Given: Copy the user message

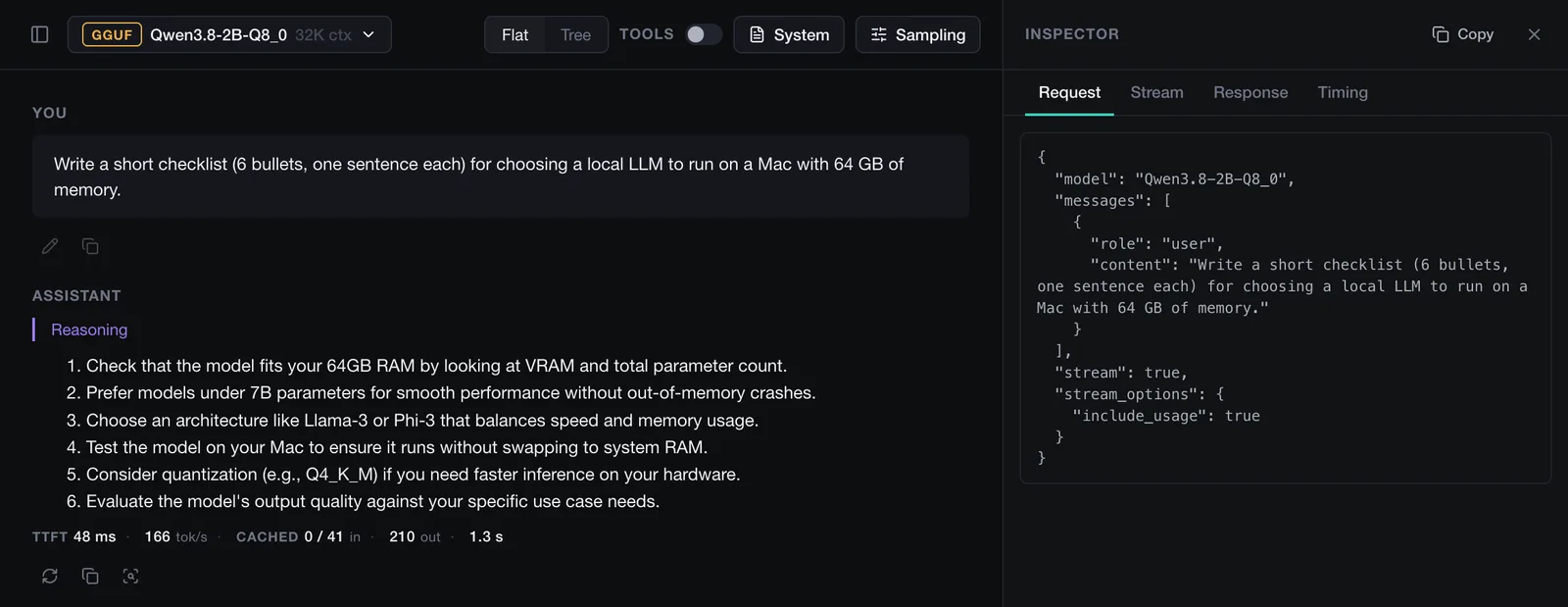Looking at the screenshot, I should (x=90, y=246).
